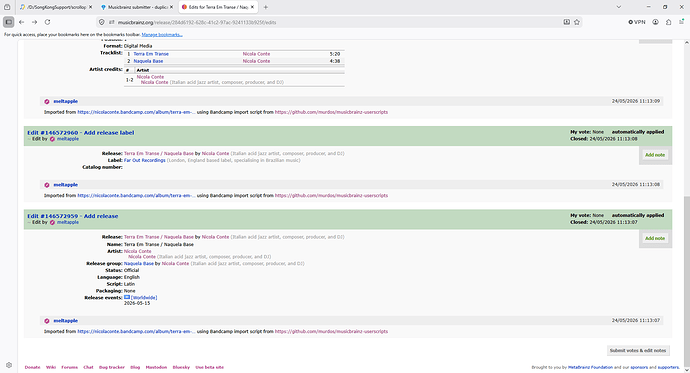Open bandcamp link in 11:13:09 note
690x373 pixels.
(136, 112)
